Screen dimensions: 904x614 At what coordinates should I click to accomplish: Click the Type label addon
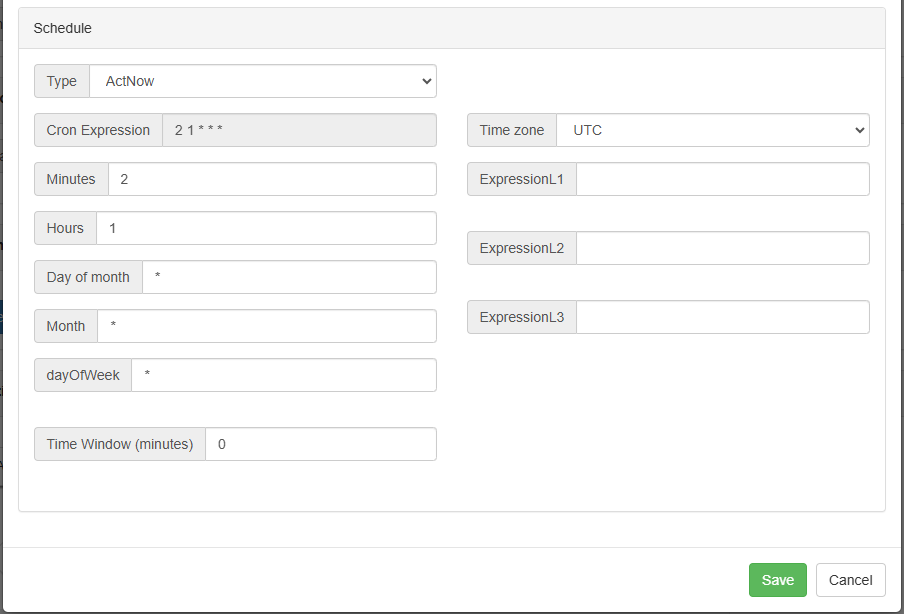click(x=62, y=81)
